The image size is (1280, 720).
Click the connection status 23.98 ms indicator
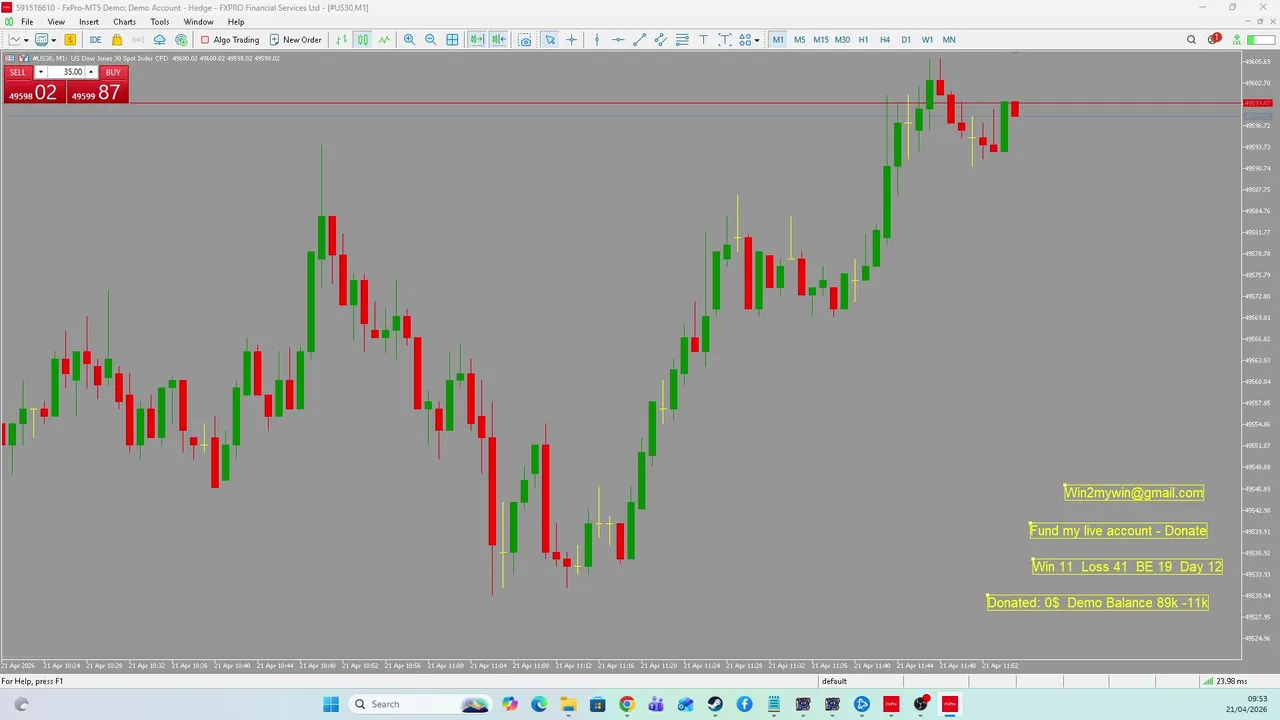(1225, 681)
